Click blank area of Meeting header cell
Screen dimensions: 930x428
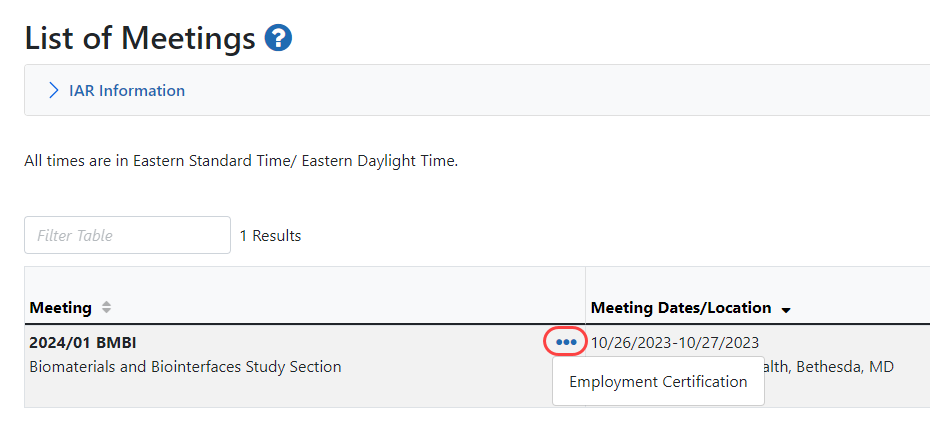pos(350,300)
